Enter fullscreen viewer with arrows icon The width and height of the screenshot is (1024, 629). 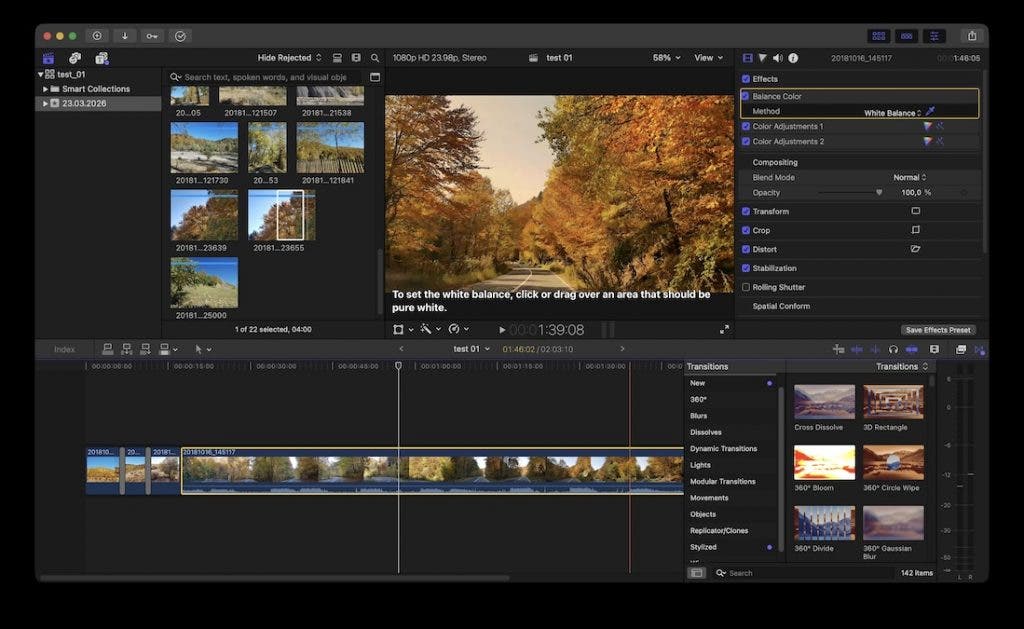click(x=724, y=330)
